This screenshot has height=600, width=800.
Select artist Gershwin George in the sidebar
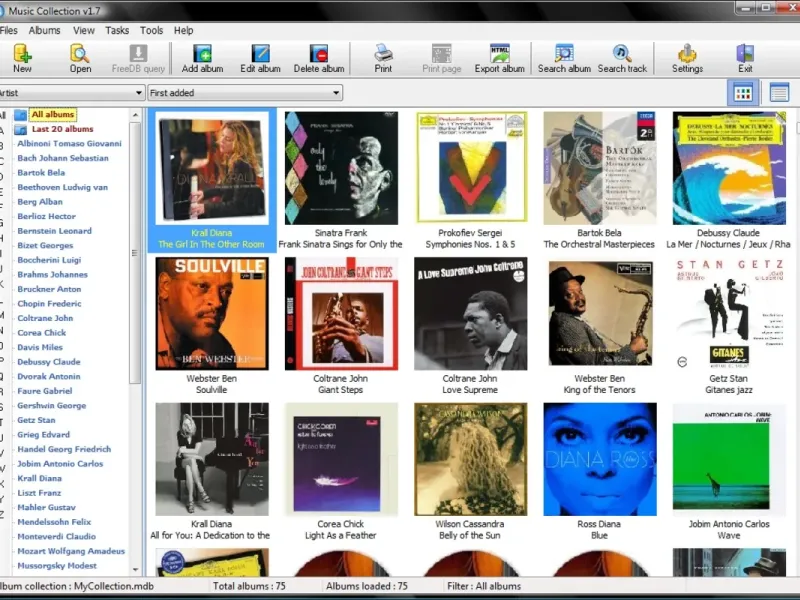(52, 406)
